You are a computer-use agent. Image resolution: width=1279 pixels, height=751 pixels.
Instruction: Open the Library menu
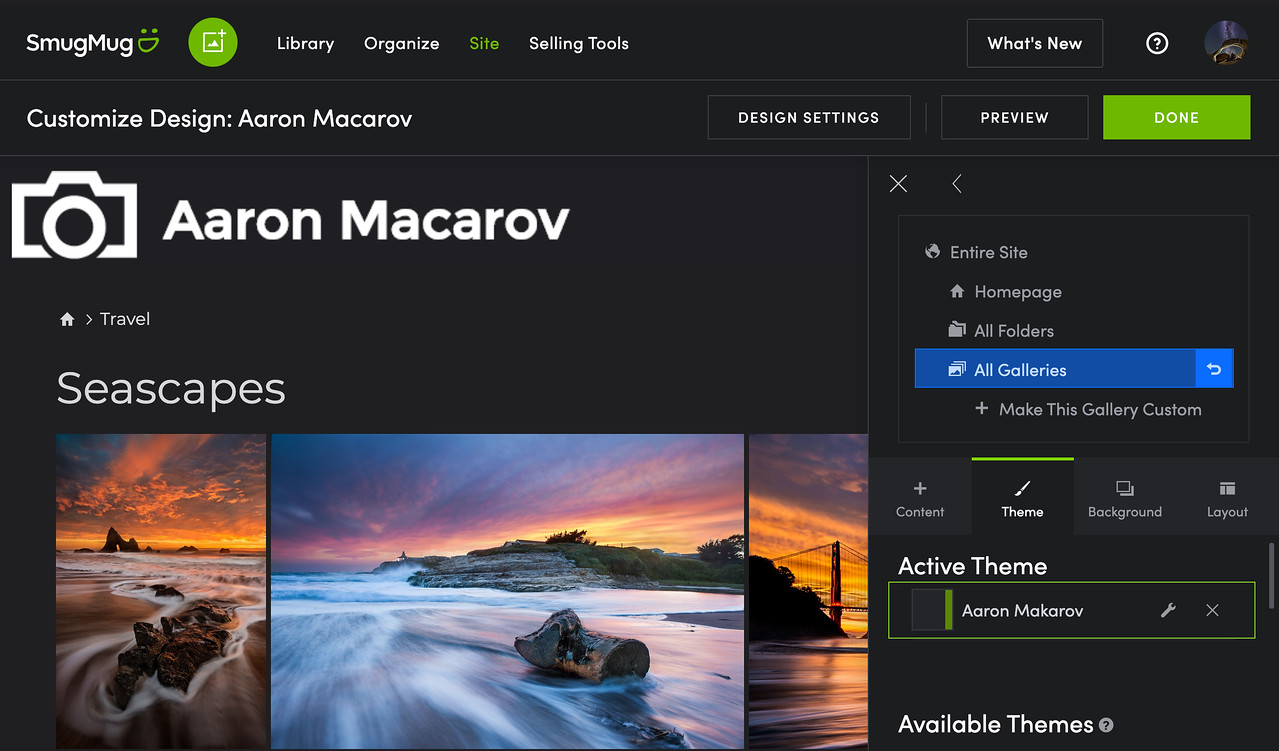tap(305, 43)
